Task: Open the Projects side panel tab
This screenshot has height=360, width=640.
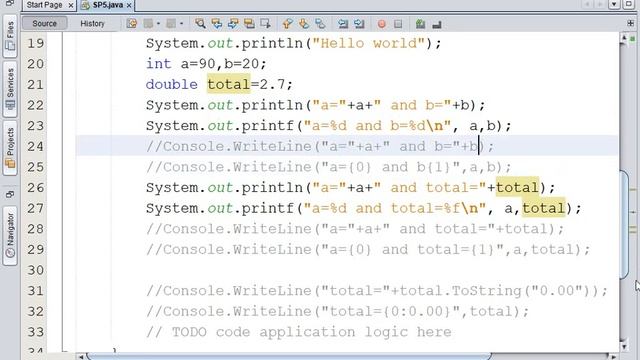Action: [x=10, y=148]
